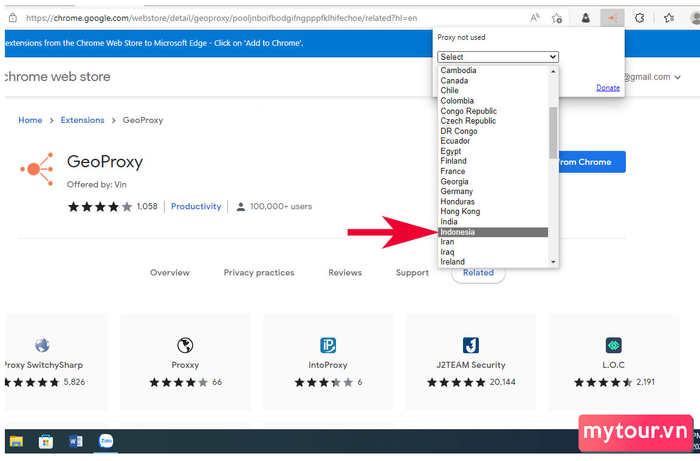This screenshot has width=700, height=461.
Task: Click the country list scrollbar thumb
Action: coord(553,133)
